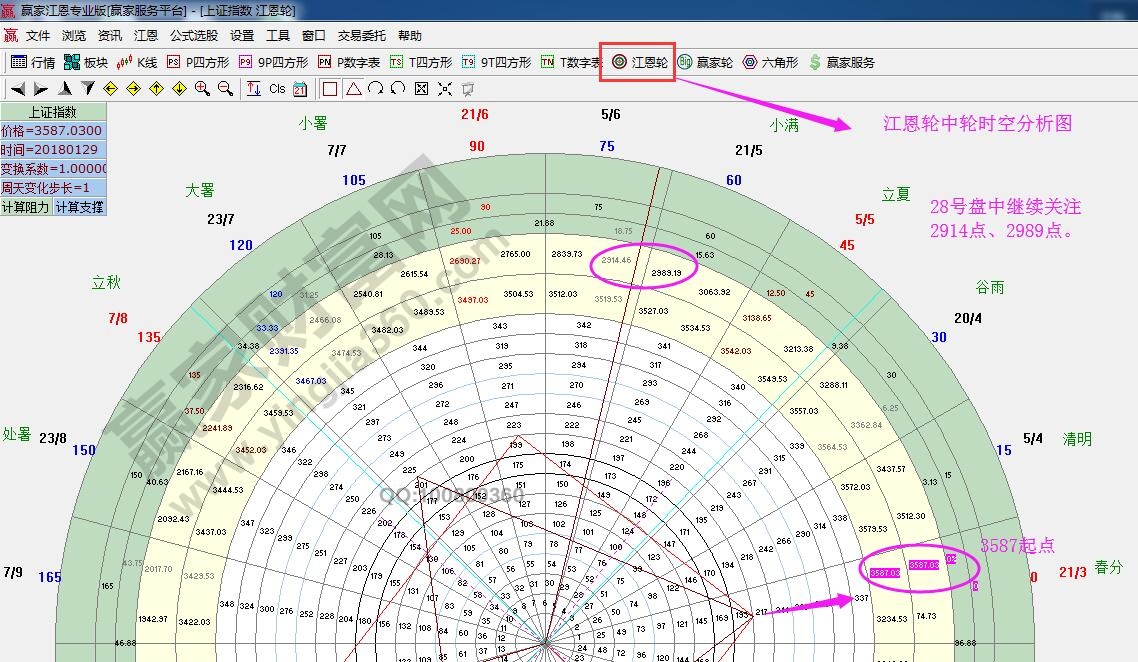The image size is (1138, 662).
Task: Click the 计算阻力 resistance button
Action: tap(28, 207)
